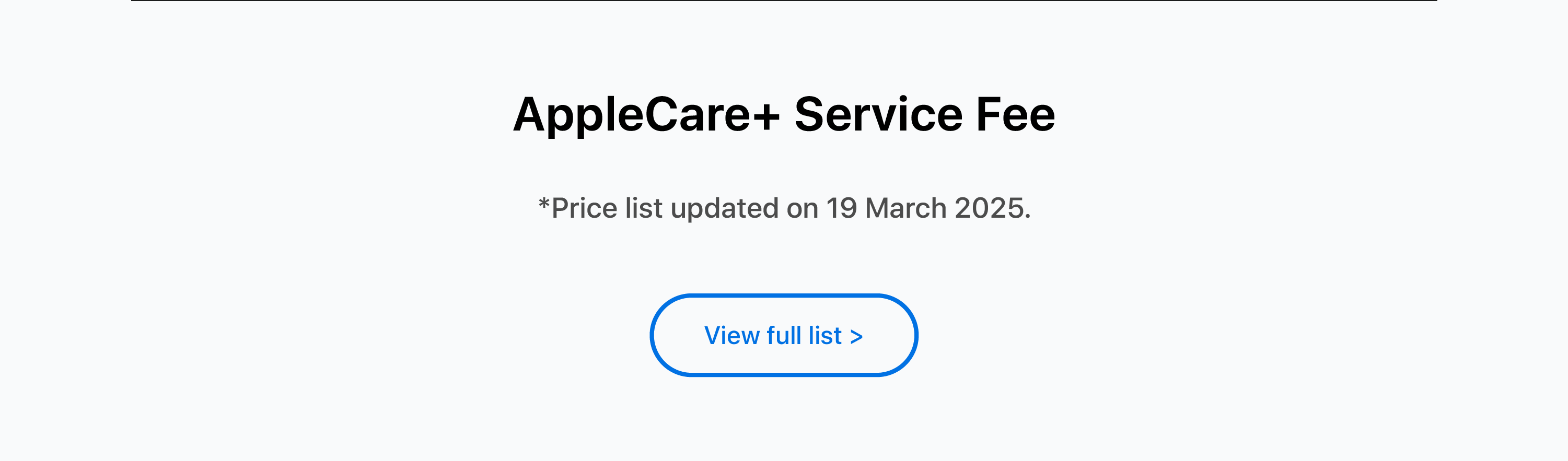Click the word Fee in the title
Screen dimensions: 1568x461
[x=1015, y=114]
